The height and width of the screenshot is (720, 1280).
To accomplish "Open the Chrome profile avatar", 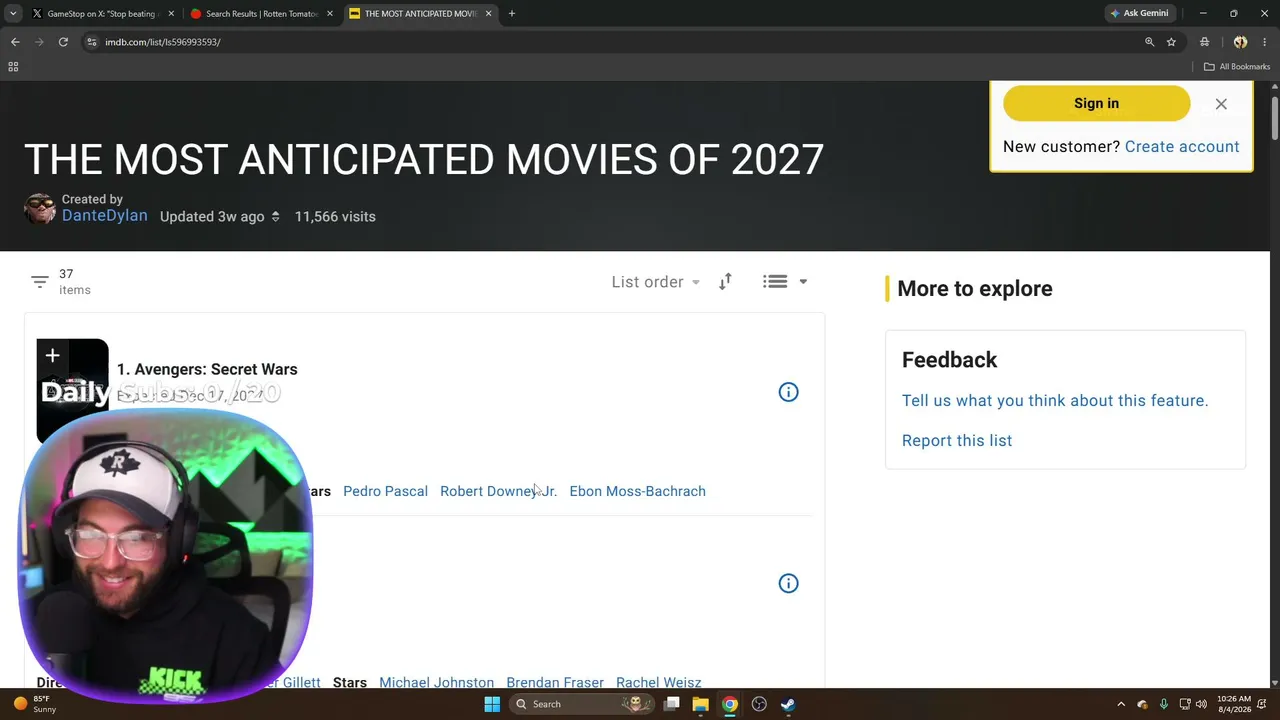I will click(1240, 42).
